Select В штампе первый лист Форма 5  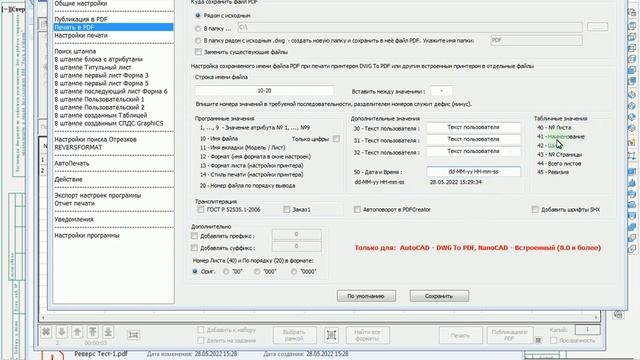coord(101,83)
